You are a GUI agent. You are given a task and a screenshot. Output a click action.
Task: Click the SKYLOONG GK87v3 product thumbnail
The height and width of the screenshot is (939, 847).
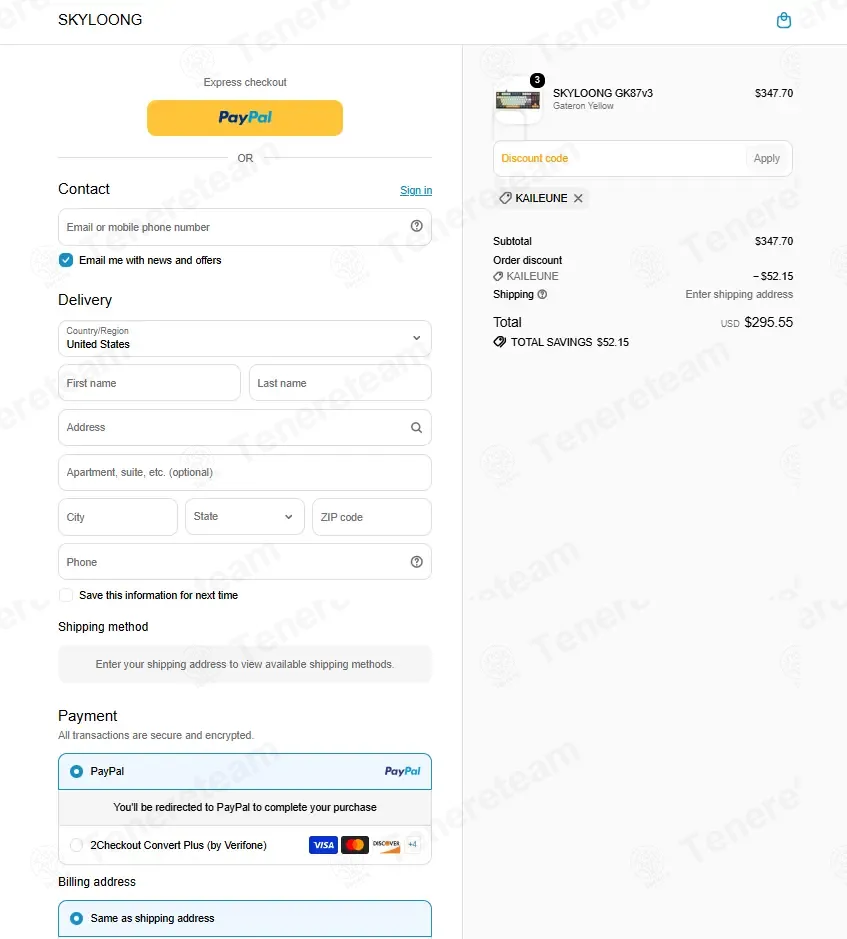(518, 100)
